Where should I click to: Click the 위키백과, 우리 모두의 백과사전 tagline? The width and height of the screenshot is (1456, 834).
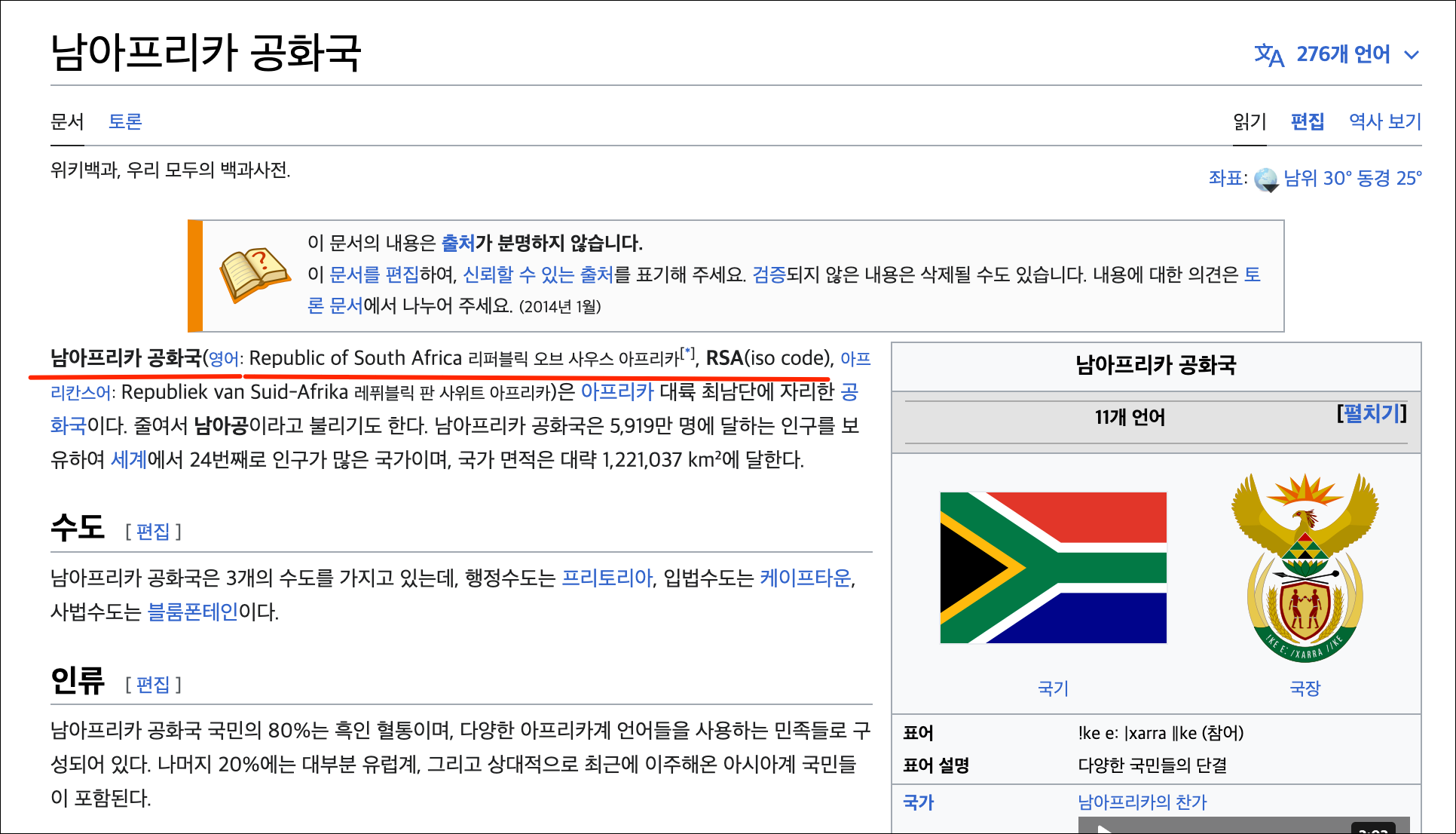[170, 170]
